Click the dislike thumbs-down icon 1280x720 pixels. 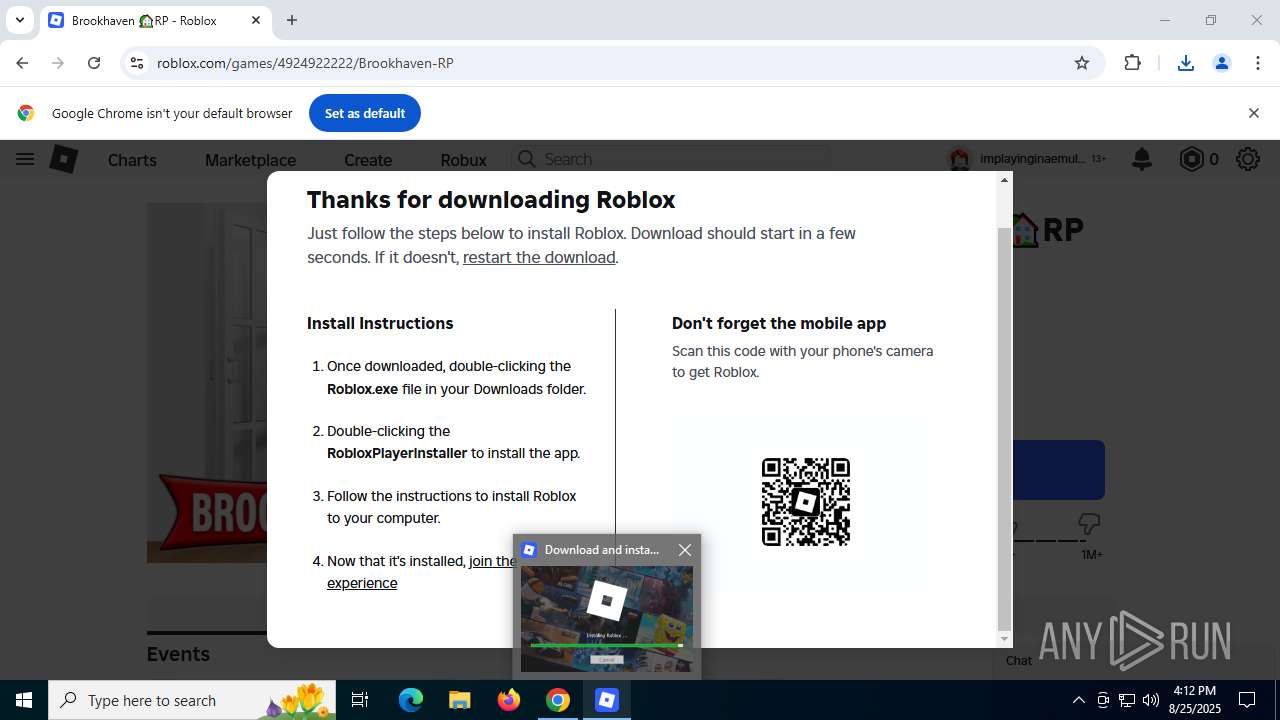(x=1089, y=525)
